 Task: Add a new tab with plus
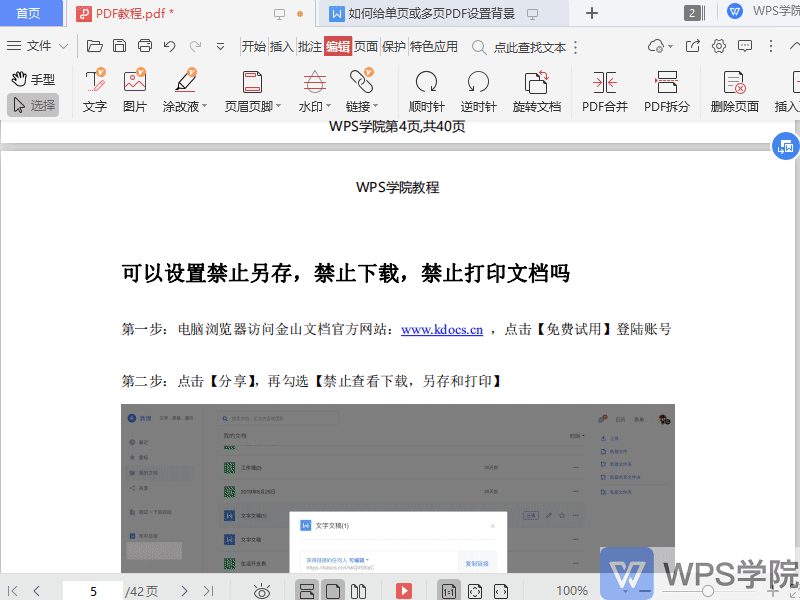pyautogui.click(x=592, y=13)
